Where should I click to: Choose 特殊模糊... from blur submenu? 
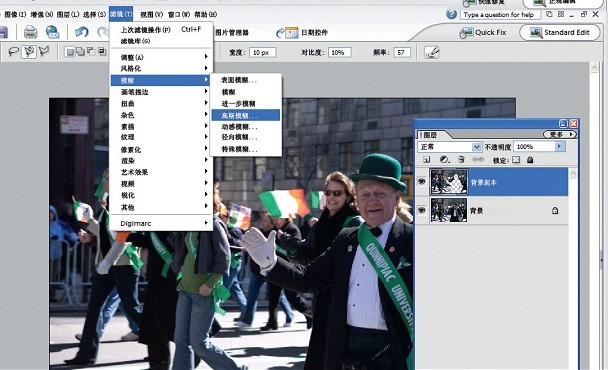[x=245, y=149]
